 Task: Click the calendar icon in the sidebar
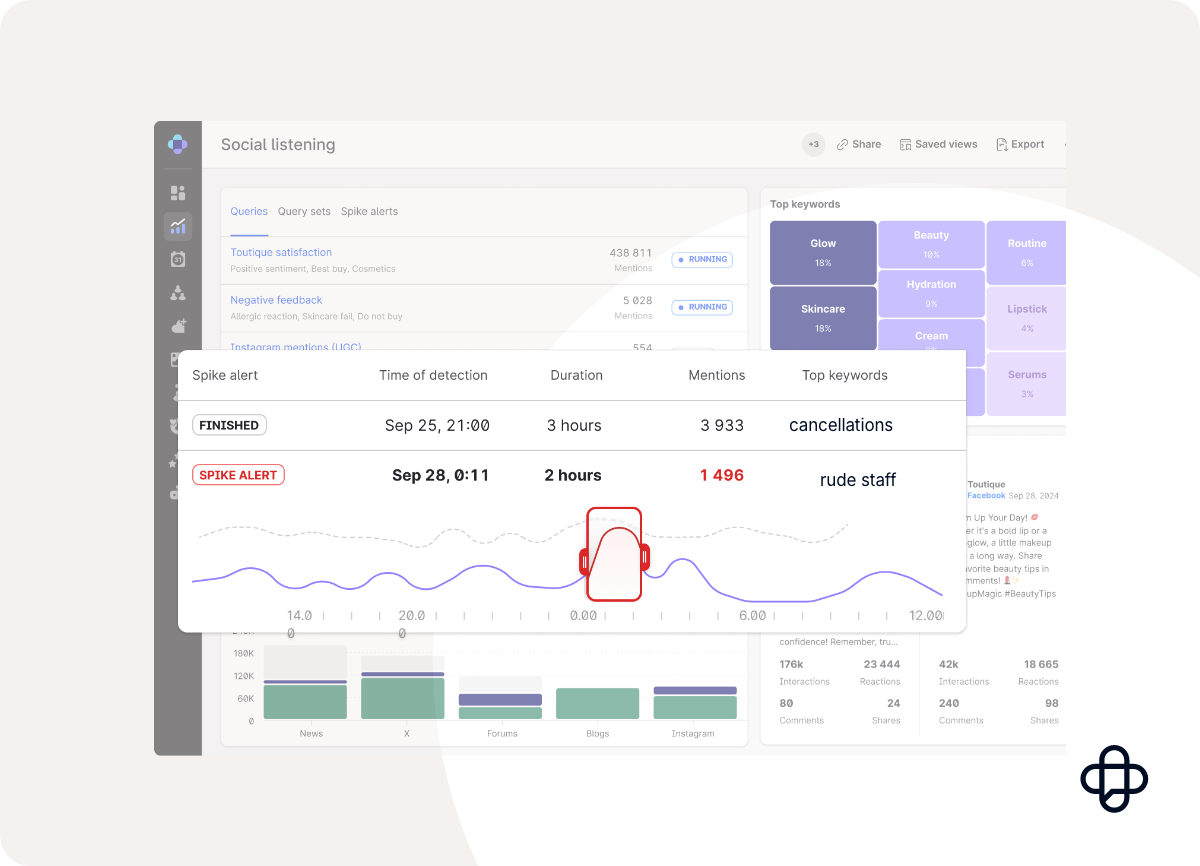coord(178,259)
